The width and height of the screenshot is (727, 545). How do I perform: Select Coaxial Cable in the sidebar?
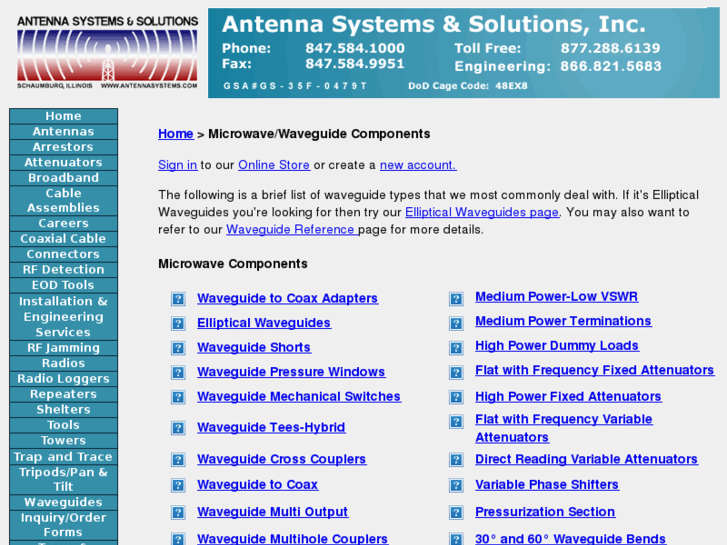pos(64,238)
